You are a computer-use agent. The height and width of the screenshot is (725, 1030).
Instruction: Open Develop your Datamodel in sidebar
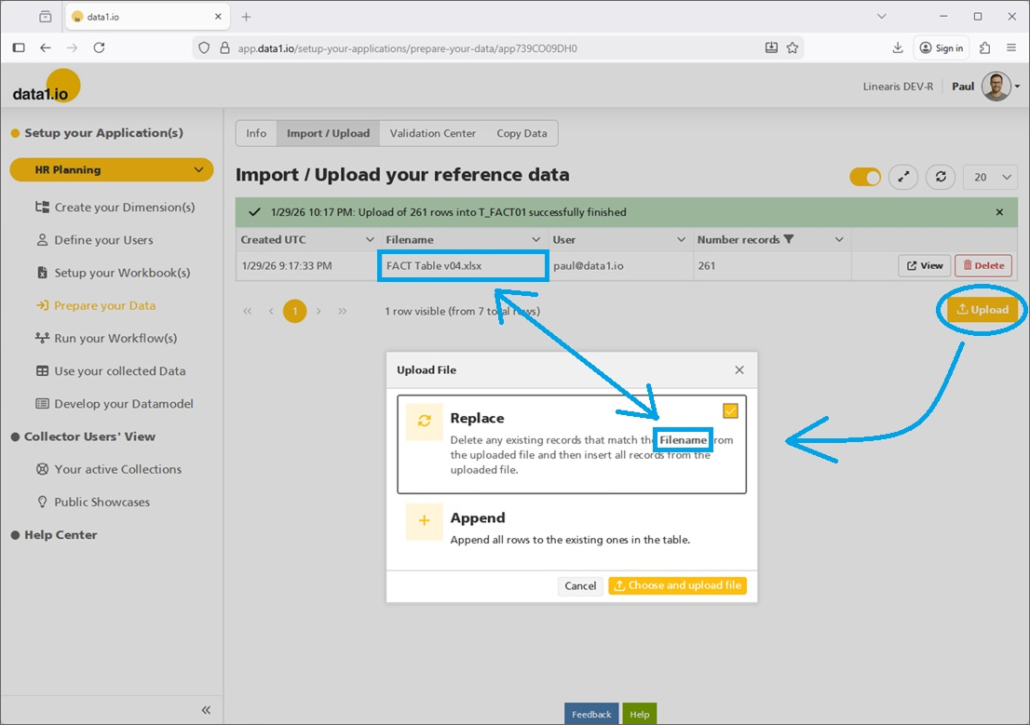(123, 404)
